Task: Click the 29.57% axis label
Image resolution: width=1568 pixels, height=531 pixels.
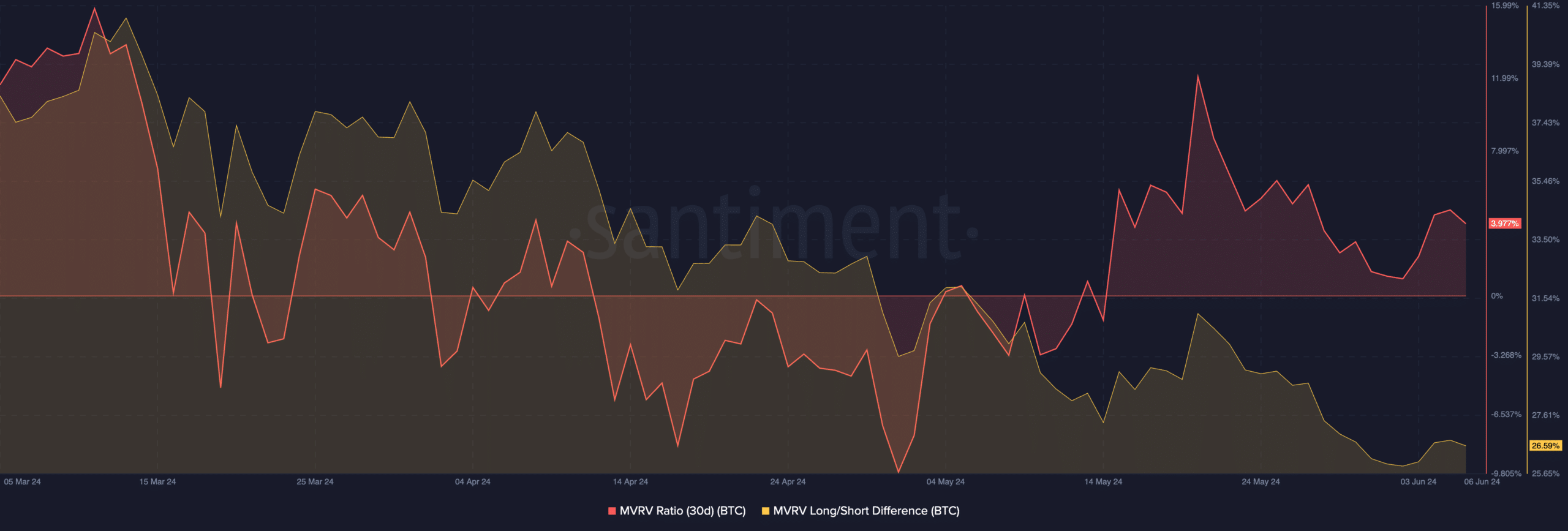Action: pos(1545,357)
